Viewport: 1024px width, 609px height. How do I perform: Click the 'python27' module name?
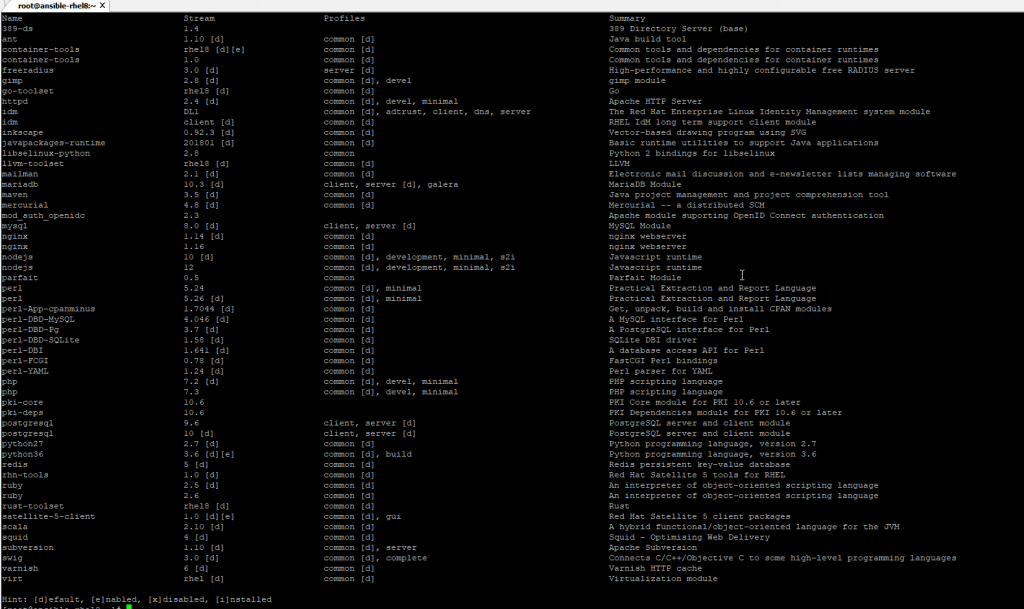pos(23,444)
